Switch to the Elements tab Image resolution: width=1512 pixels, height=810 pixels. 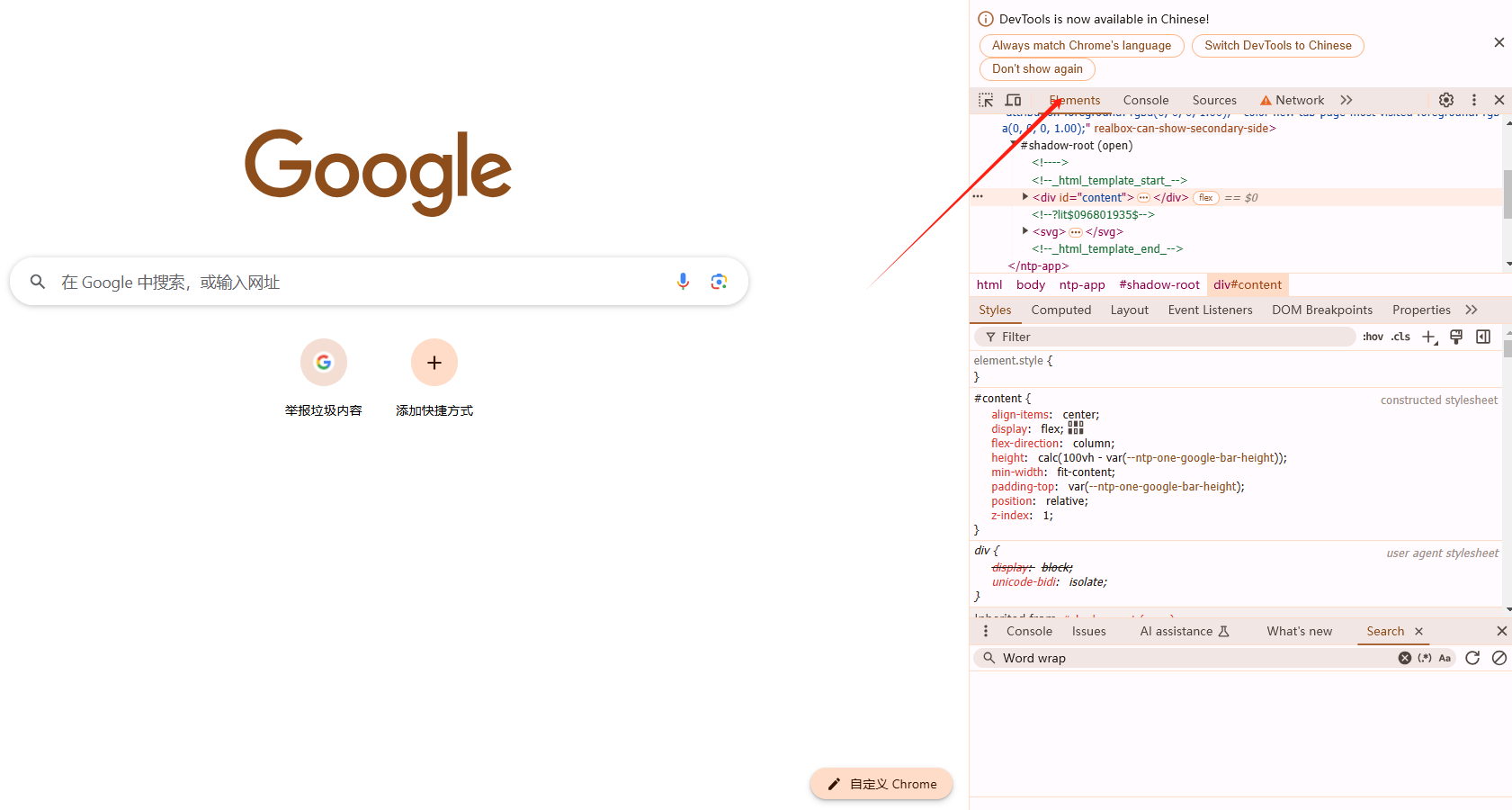pyautogui.click(x=1075, y=100)
